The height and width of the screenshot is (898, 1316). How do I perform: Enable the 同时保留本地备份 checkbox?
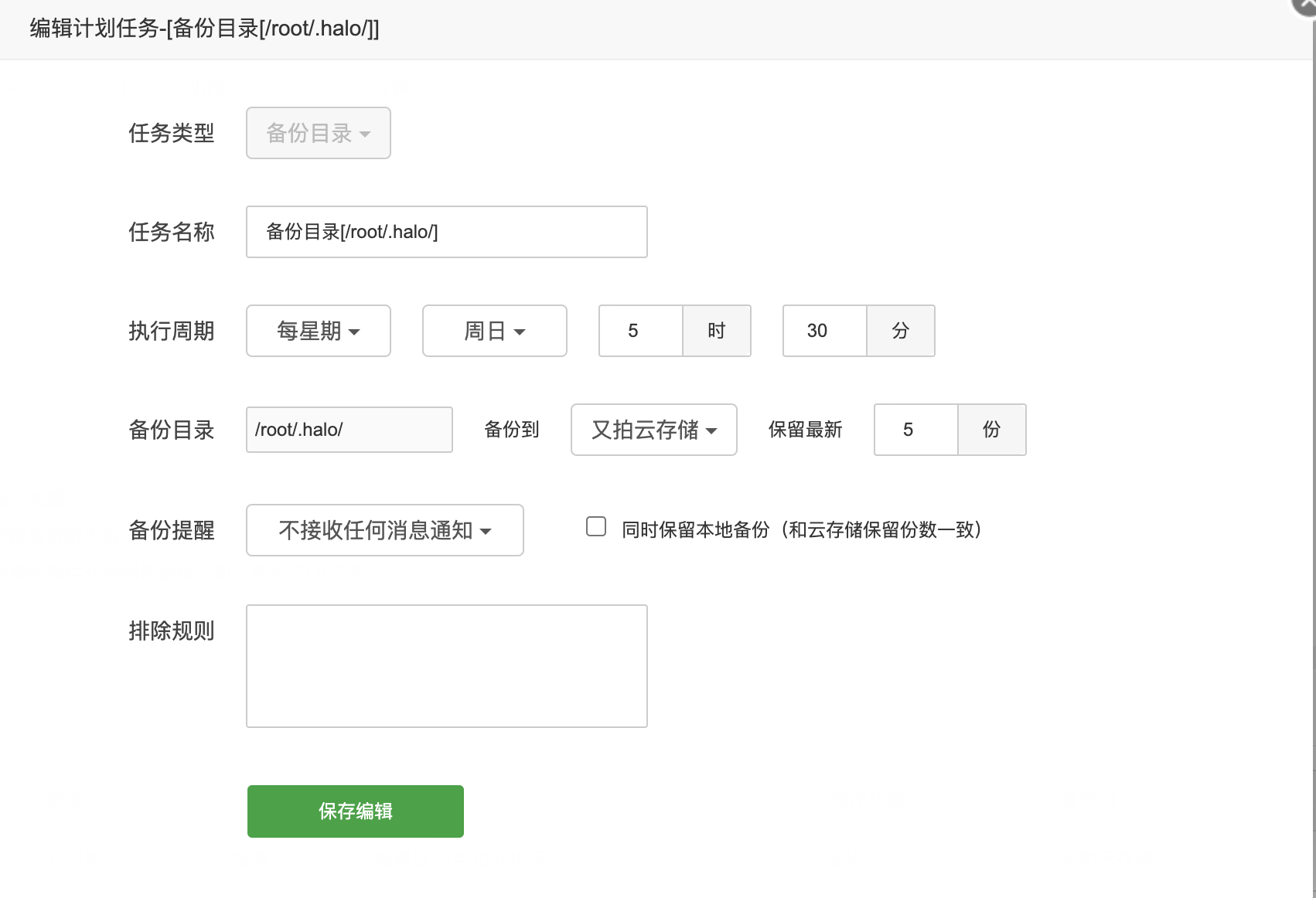pyautogui.click(x=596, y=527)
